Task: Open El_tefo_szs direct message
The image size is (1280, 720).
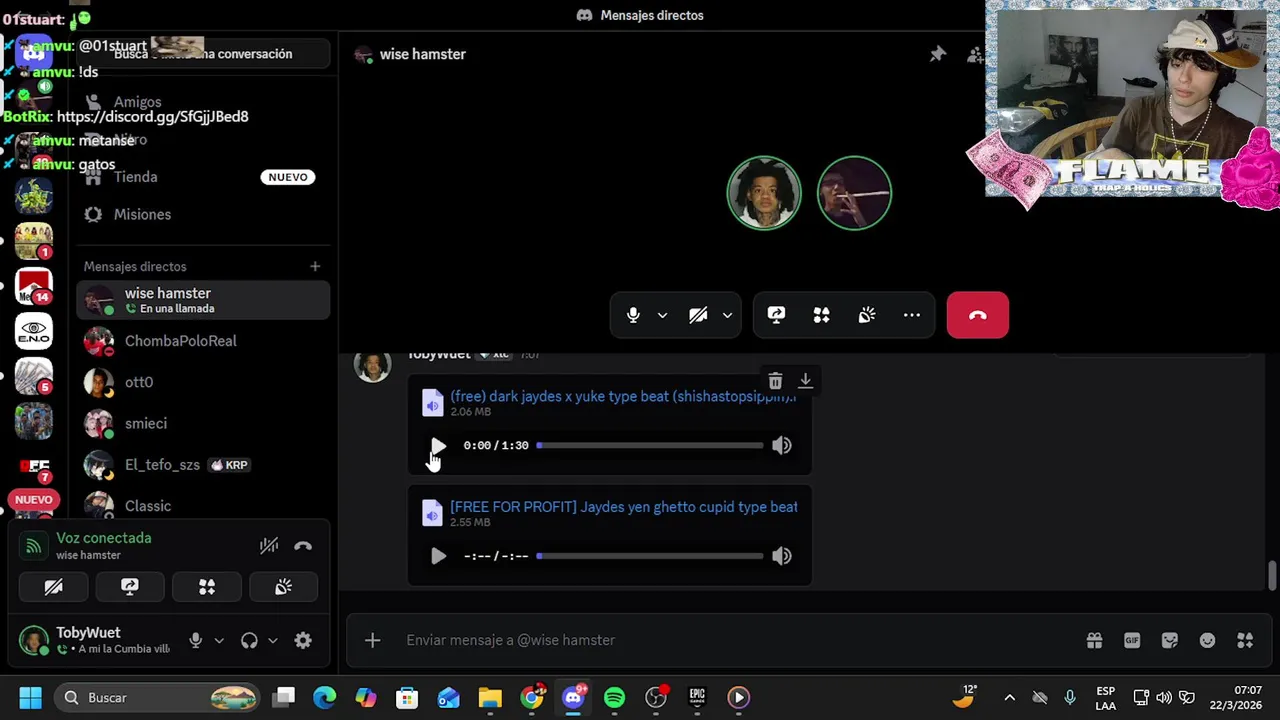Action: 203,465
